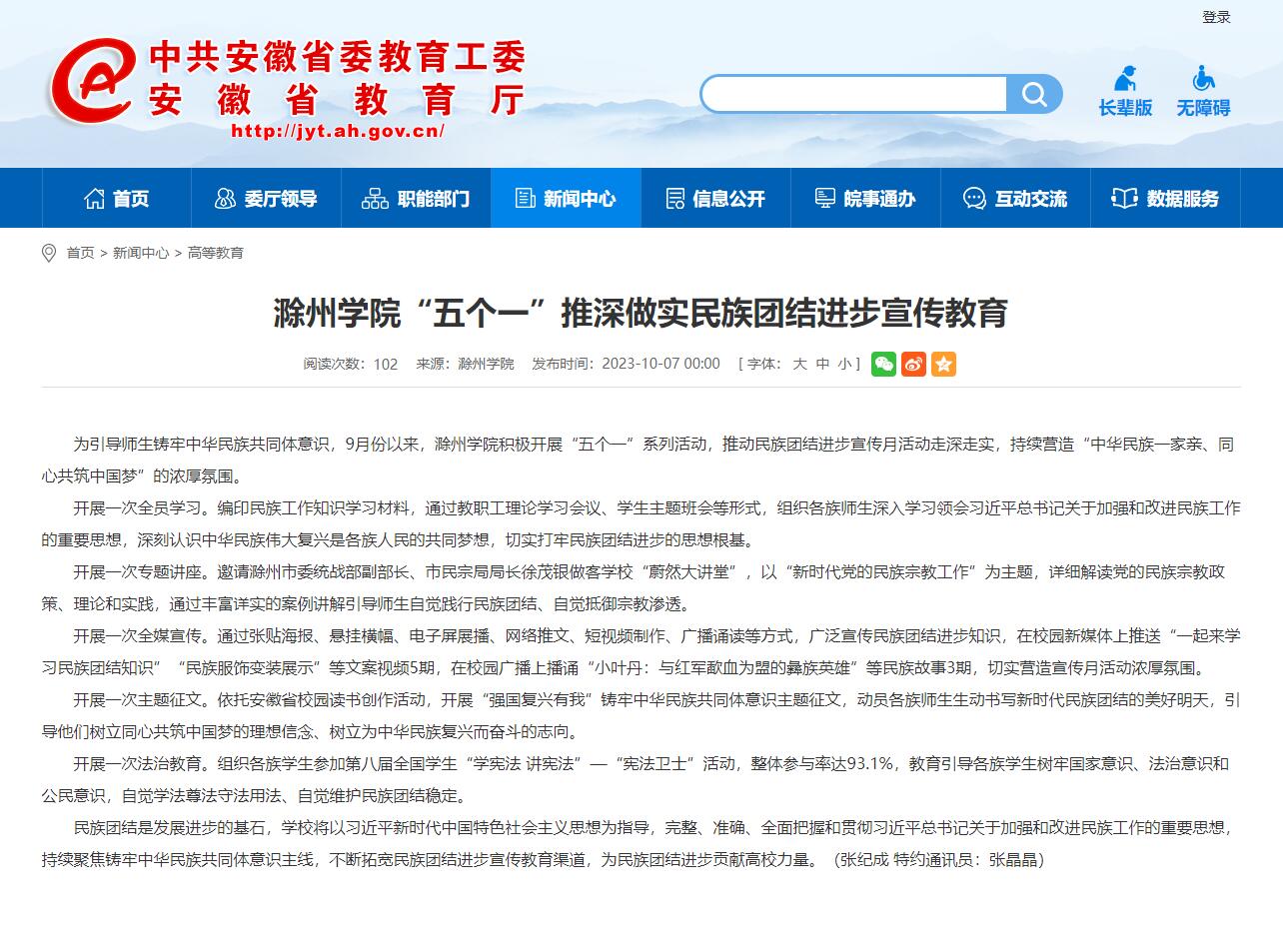Open 互动交流 navigation tab
Screen dimensions: 1283x952
pos(1015,198)
